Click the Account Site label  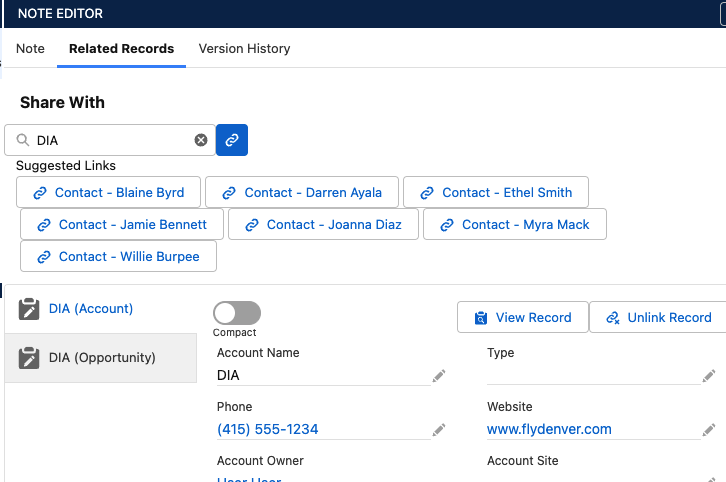coord(523,461)
